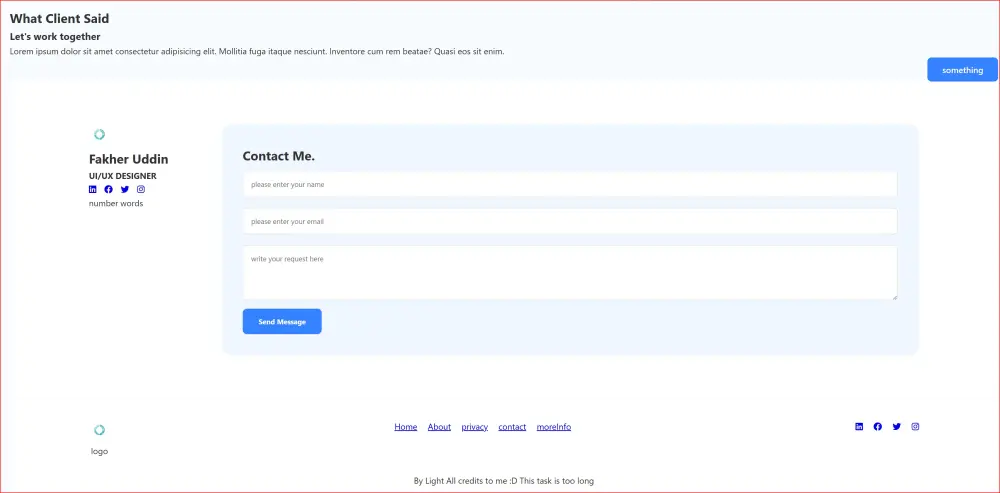
Task: Open the Instagram icon under UI/UX Designer
Action: (x=142, y=189)
